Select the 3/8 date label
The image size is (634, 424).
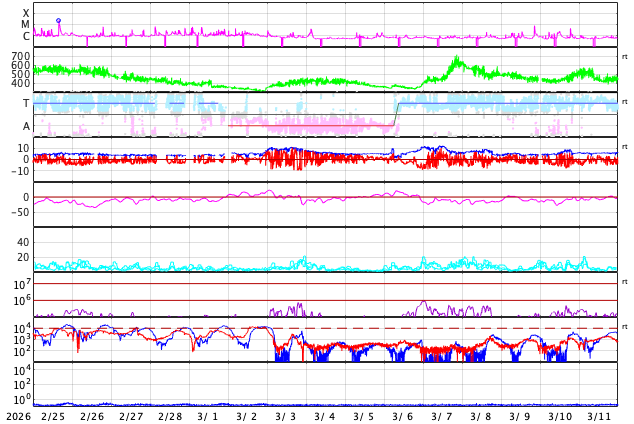(x=481, y=416)
